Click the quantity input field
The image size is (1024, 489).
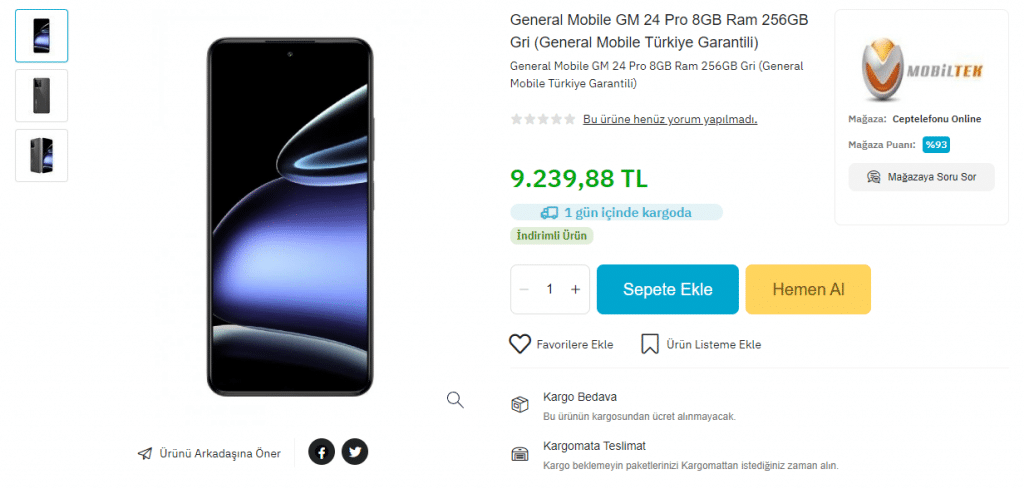pyautogui.click(x=550, y=289)
